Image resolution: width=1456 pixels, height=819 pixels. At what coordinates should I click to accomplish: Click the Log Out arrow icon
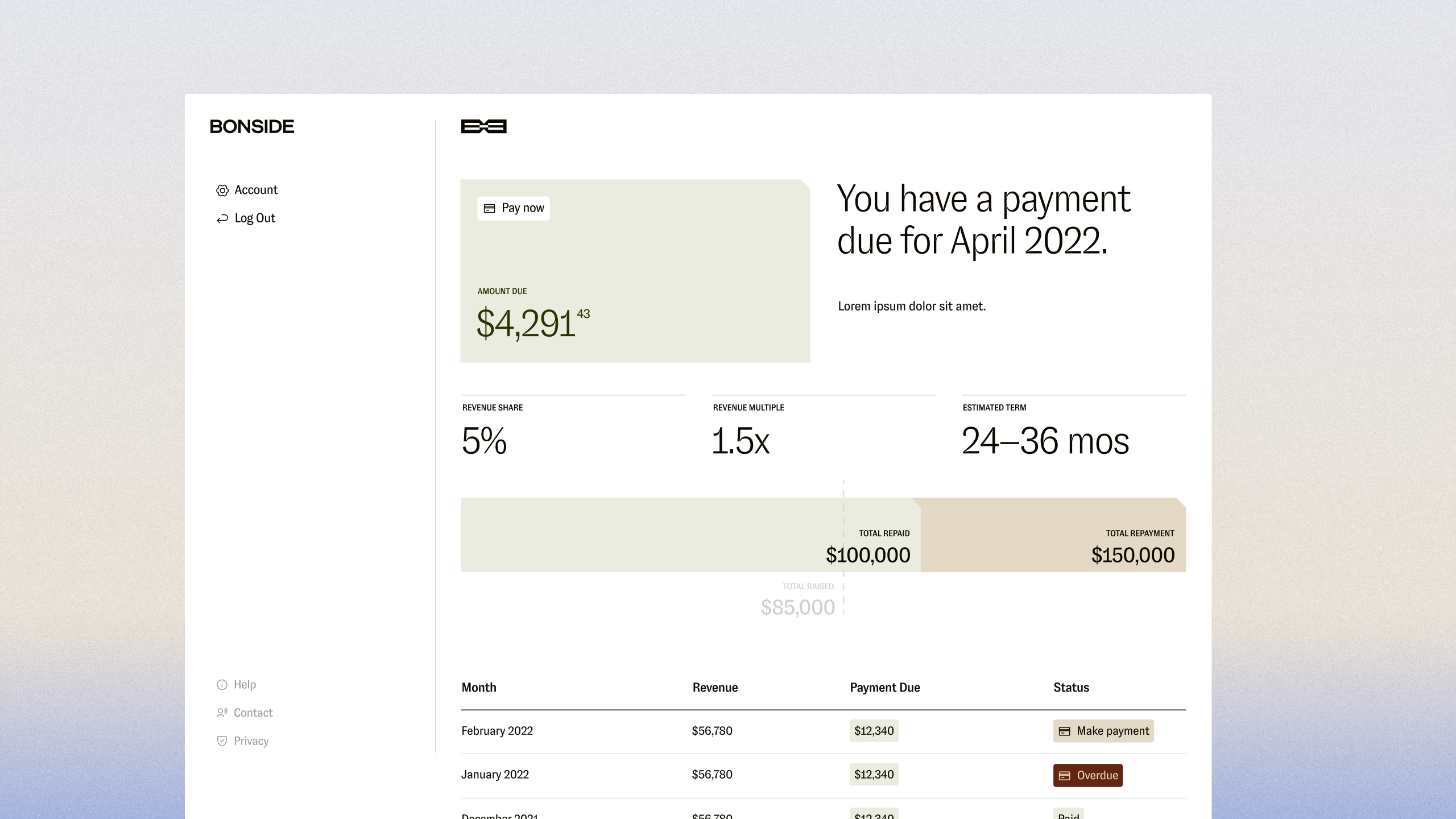point(222,219)
